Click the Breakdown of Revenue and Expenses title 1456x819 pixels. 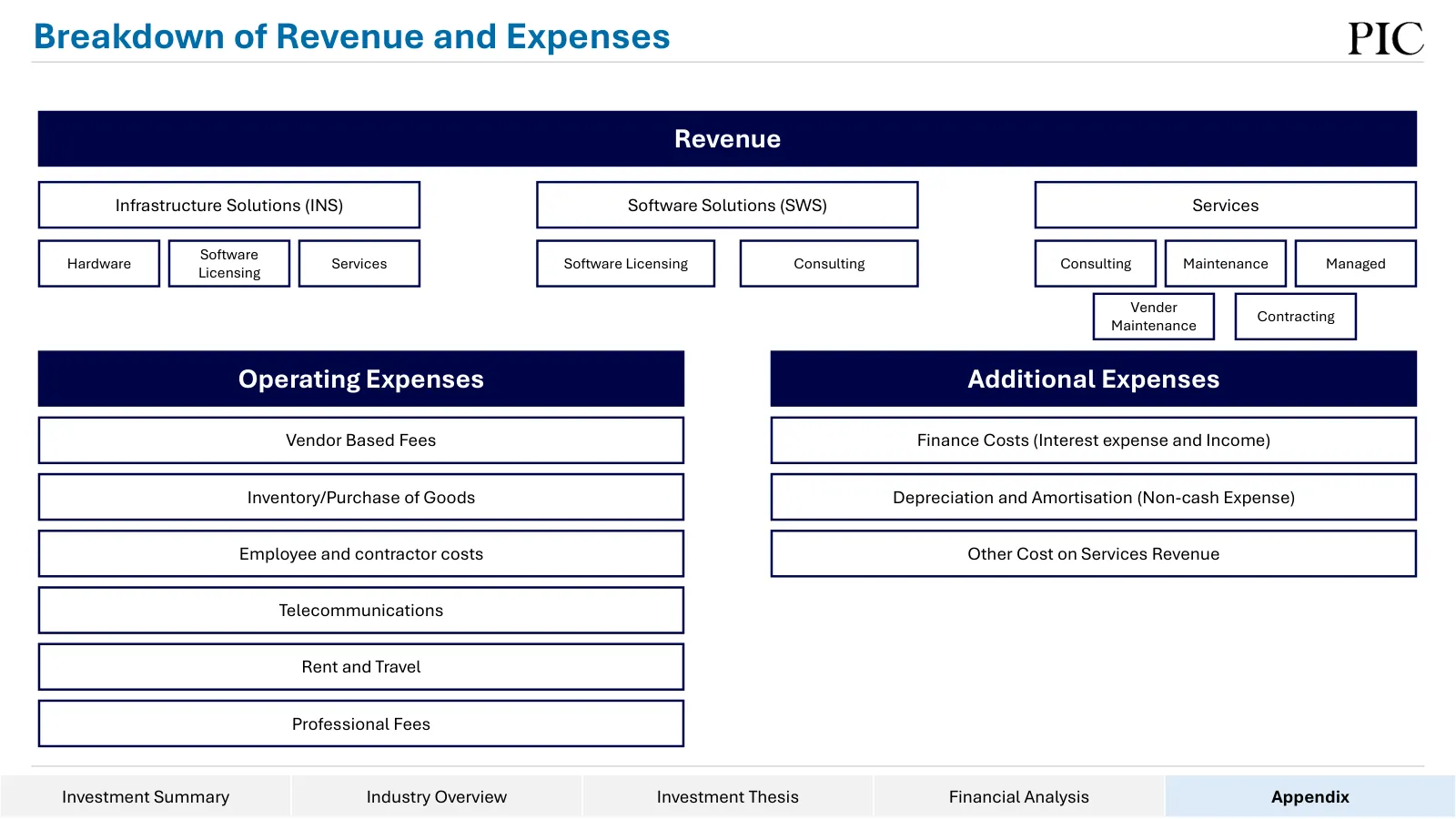[x=352, y=36]
